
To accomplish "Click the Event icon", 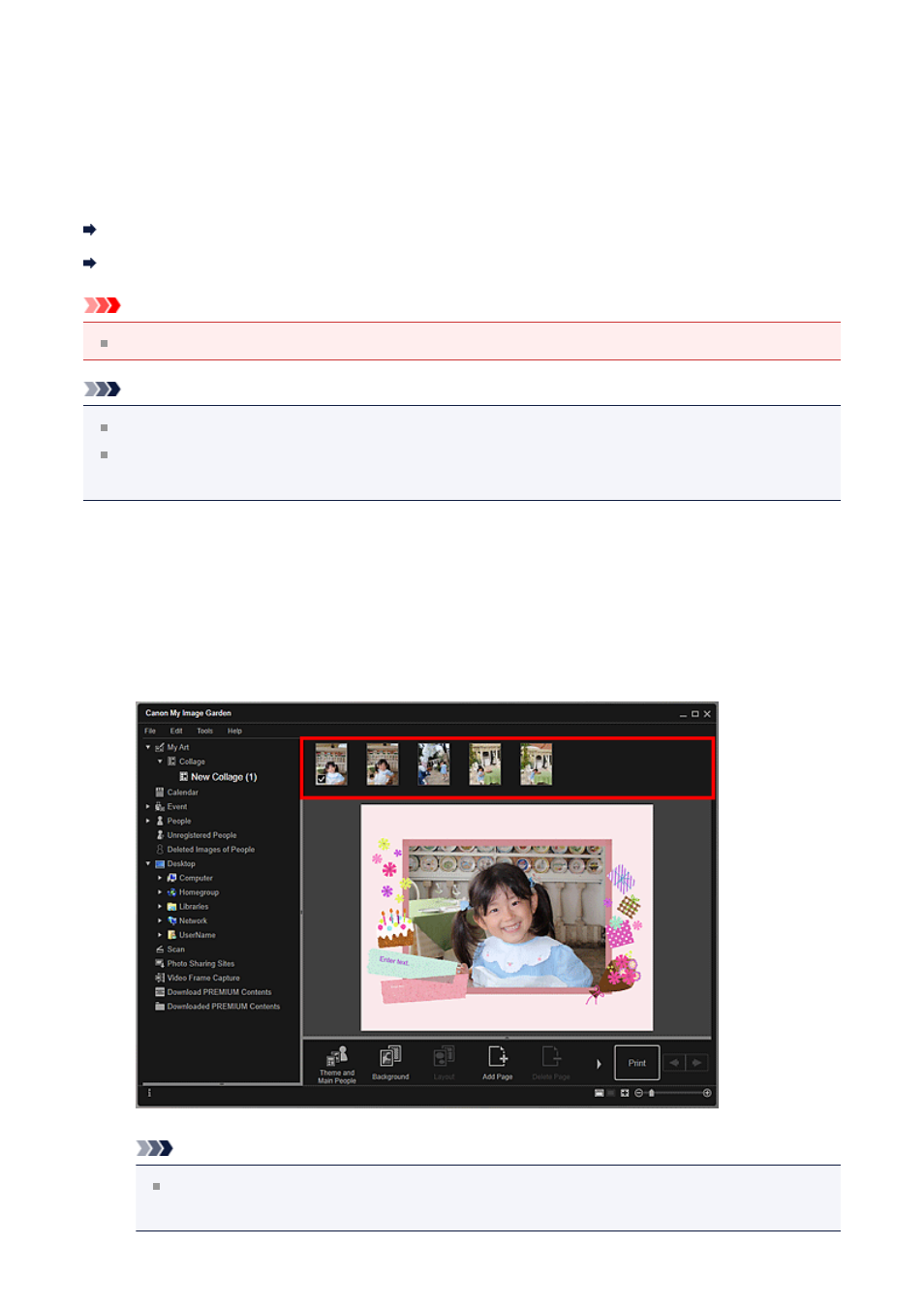I will coord(160,806).
